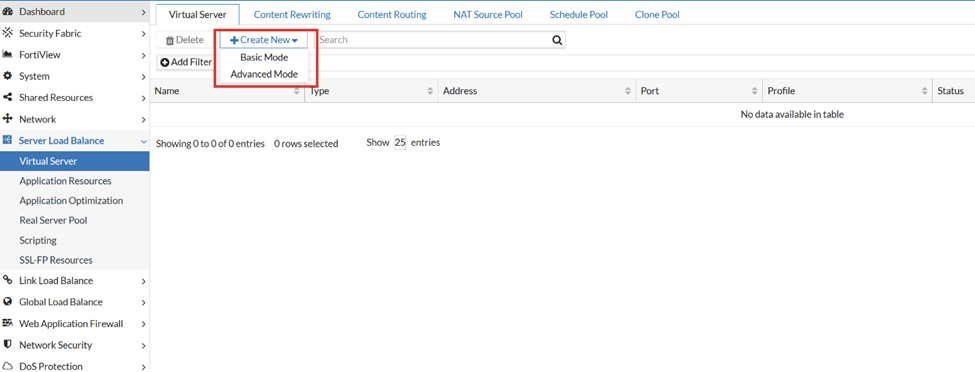
Task: Expand the Security Fabric chevron
Action: tap(143, 34)
